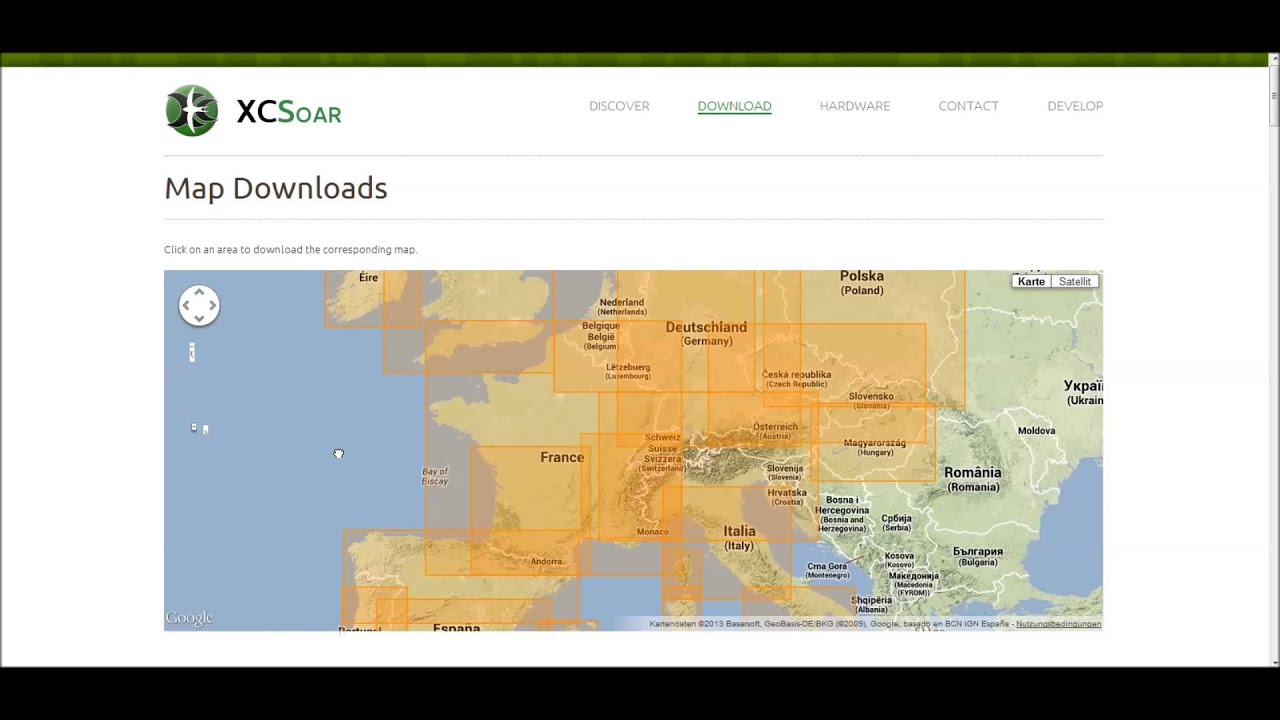The height and width of the screenshot is (720, 1280).
Task: Click the Slovenija label on the map
Action: (785, 468)
